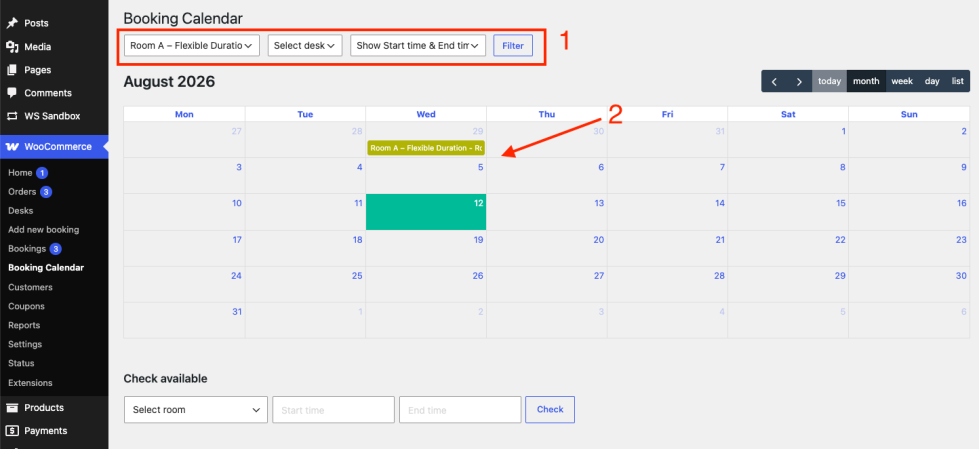Image resolution: width=979 pixels, height=449 pixels.
Task: Open Posts via the pushpin icon
Action: click(12, 23)
